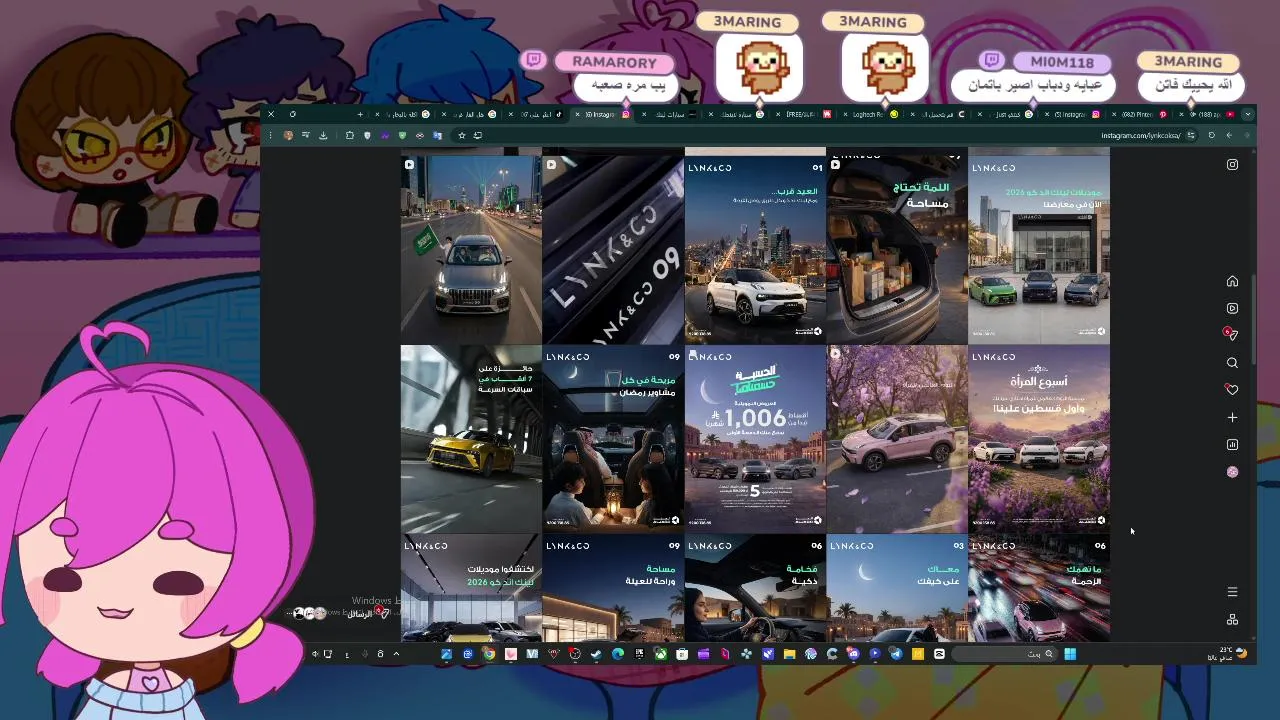Click the Windows Start button

[1070, 654]
